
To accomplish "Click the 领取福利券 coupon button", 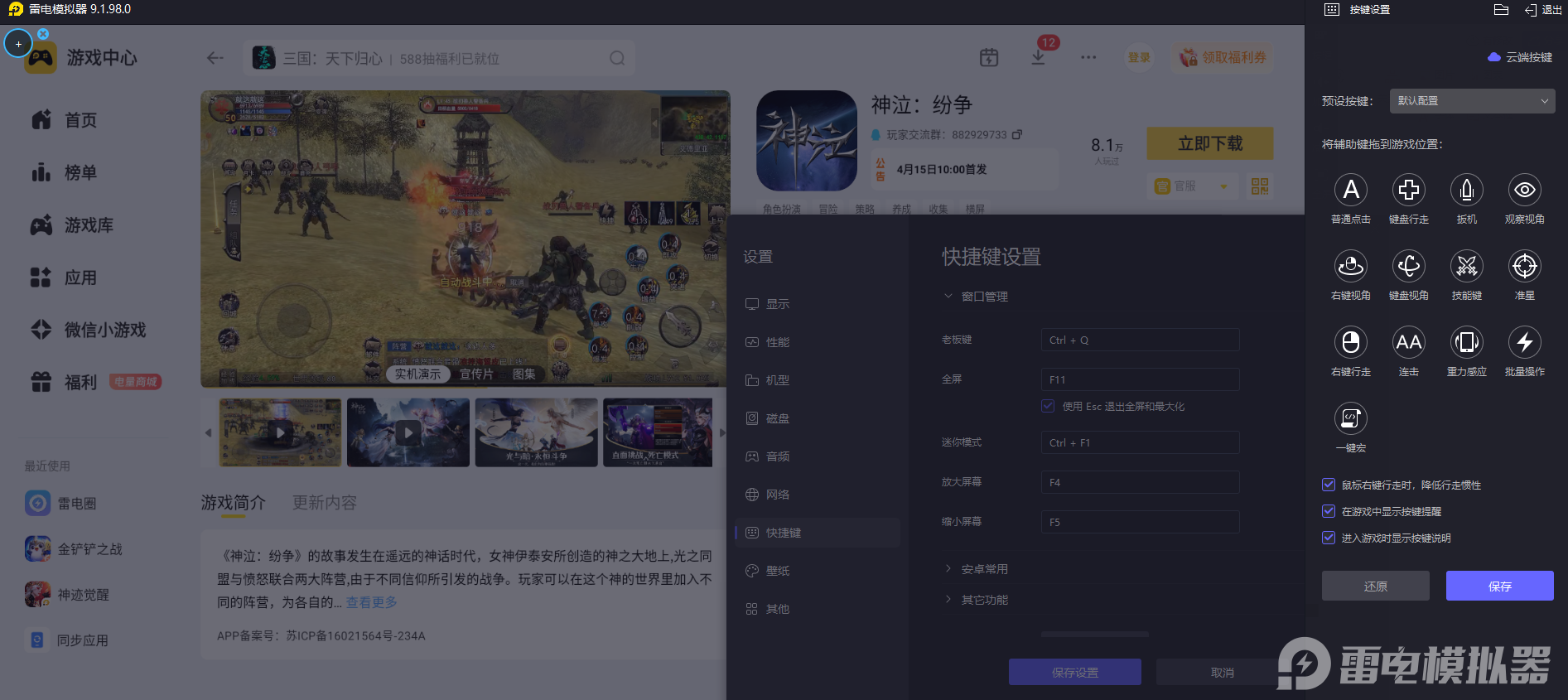I will click(x=1223, y=57).
